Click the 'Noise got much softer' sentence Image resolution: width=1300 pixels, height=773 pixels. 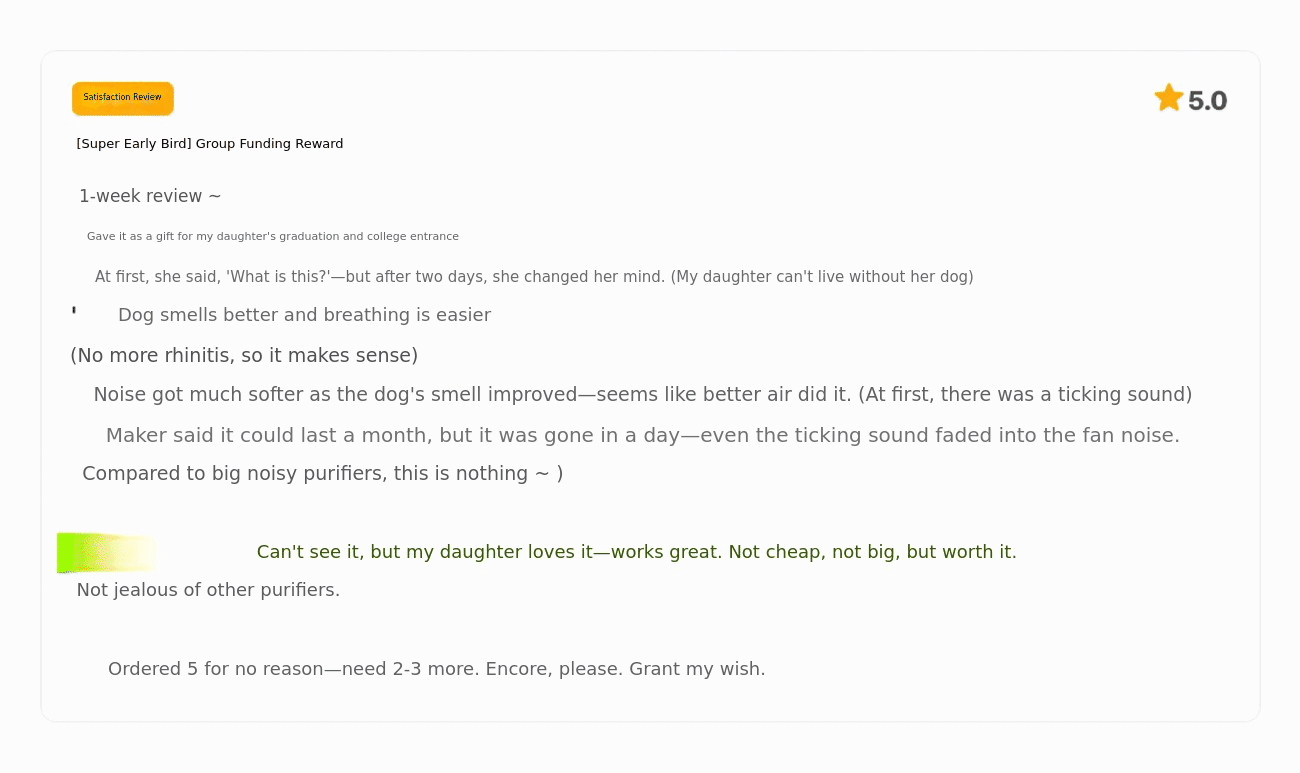(x=470, y=395)
